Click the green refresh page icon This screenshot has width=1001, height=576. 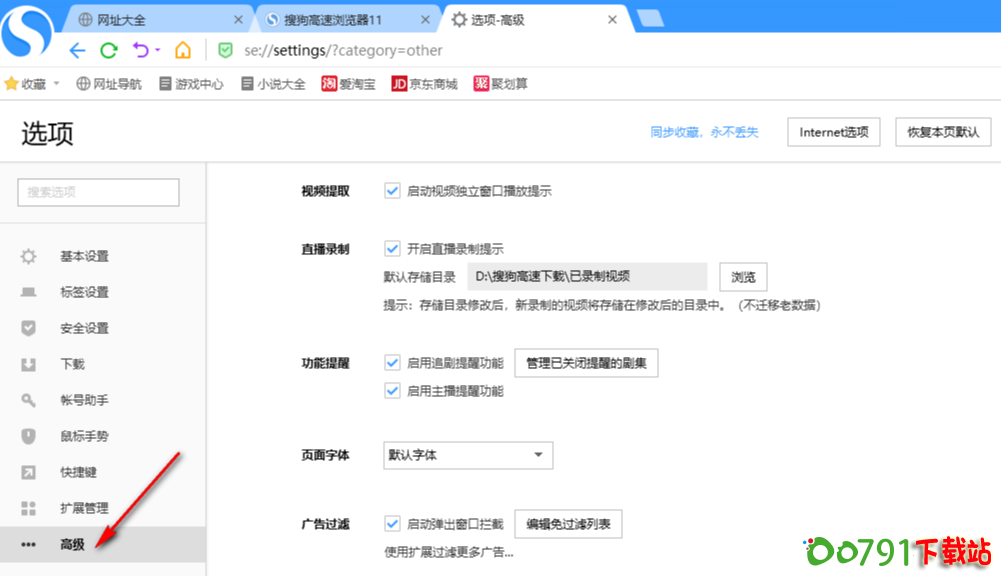tap(108, 51)
